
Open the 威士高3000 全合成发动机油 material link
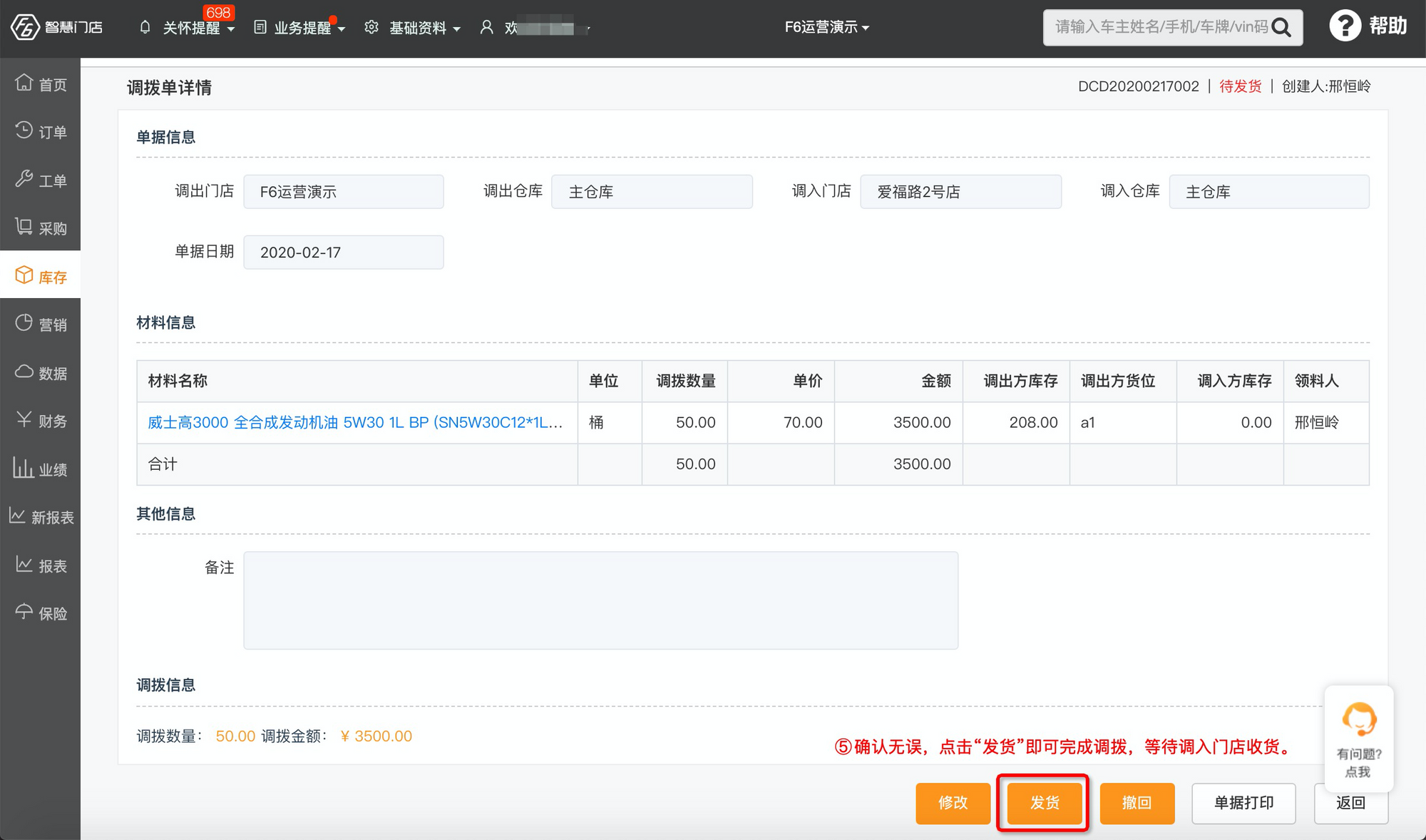tap(355, 422)
